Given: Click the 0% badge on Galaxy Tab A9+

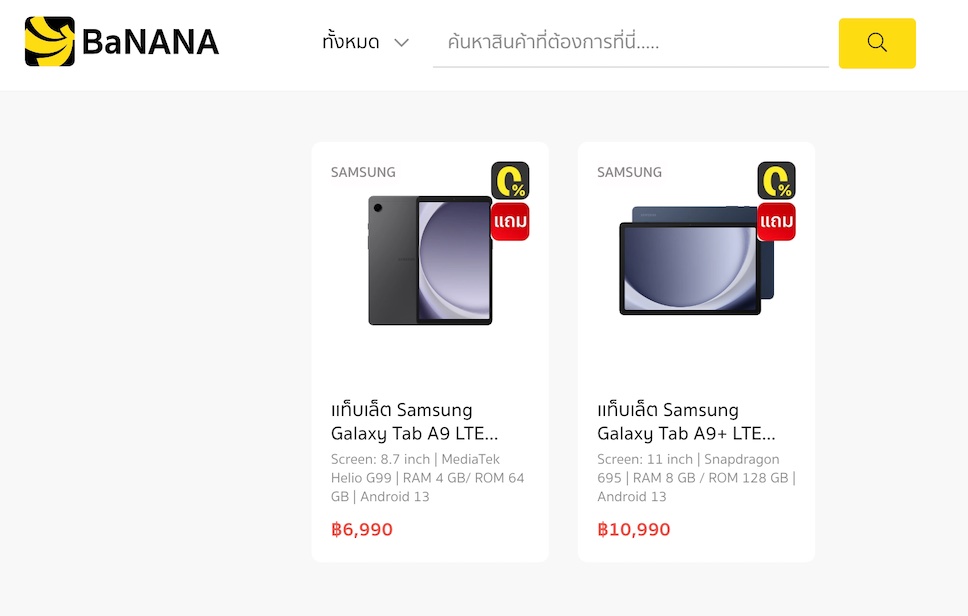Looking at the screenshot, I should pyautogui.click(x=776, y=181).
